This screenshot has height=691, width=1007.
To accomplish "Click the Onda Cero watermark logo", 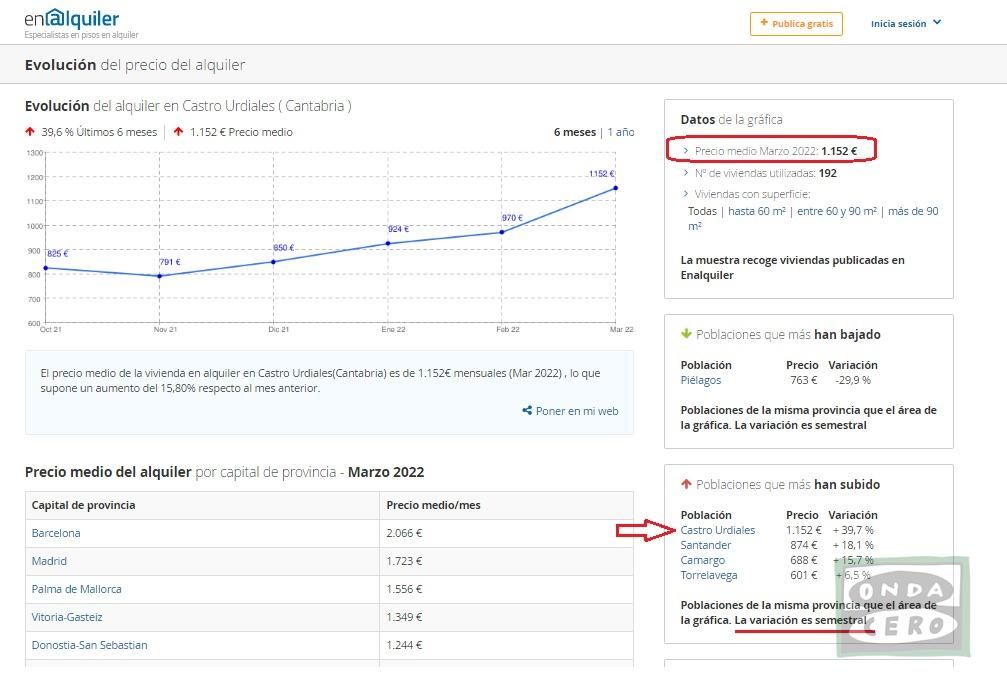I will click(x=905, y=606).
